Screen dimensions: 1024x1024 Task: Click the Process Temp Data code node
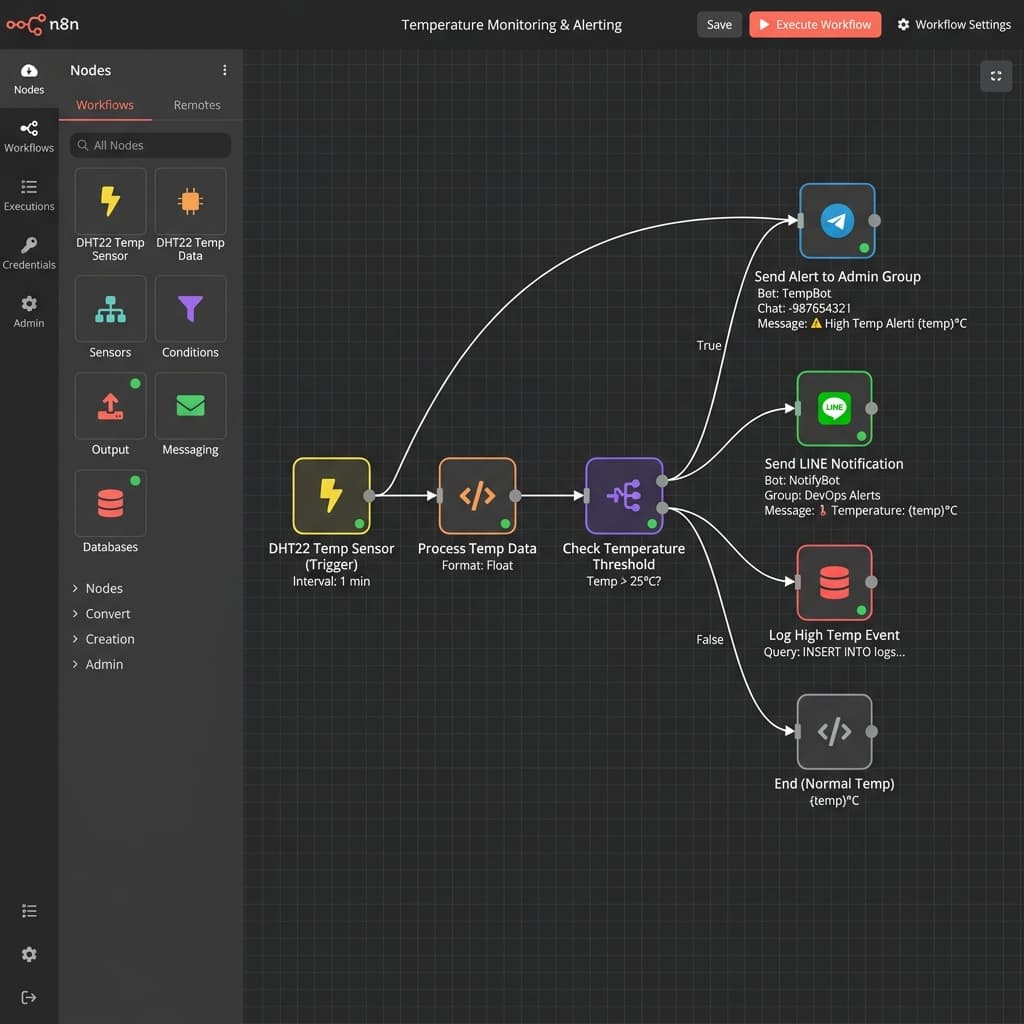click(x=477, y=495)
